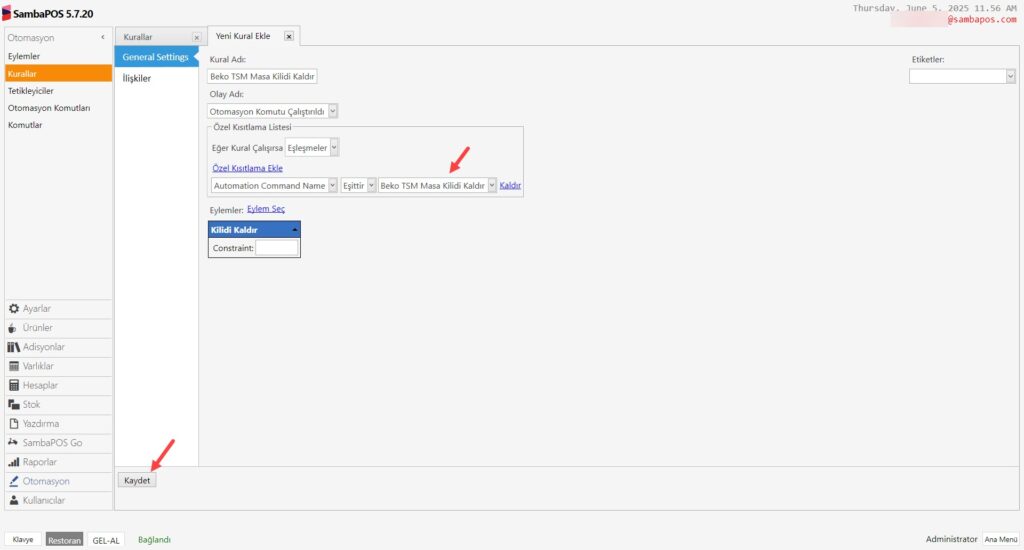Open the Olay Adı dropdown
1024x550 pixels.
pyautogui.click(x=333, y=112)
